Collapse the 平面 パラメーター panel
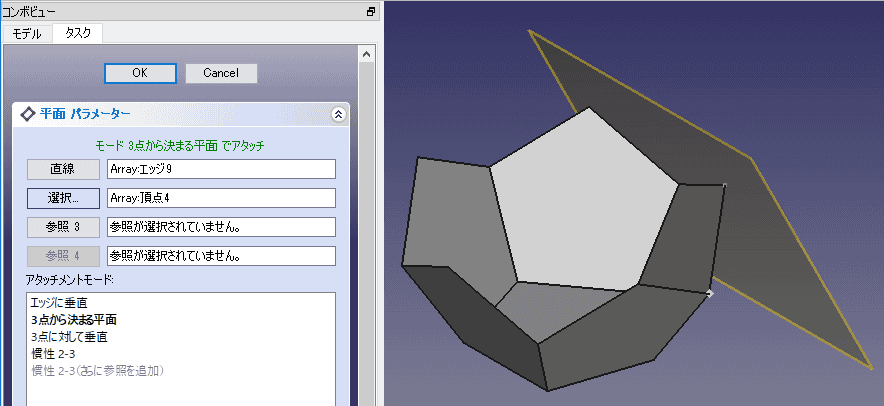 [x=338, y=115]
